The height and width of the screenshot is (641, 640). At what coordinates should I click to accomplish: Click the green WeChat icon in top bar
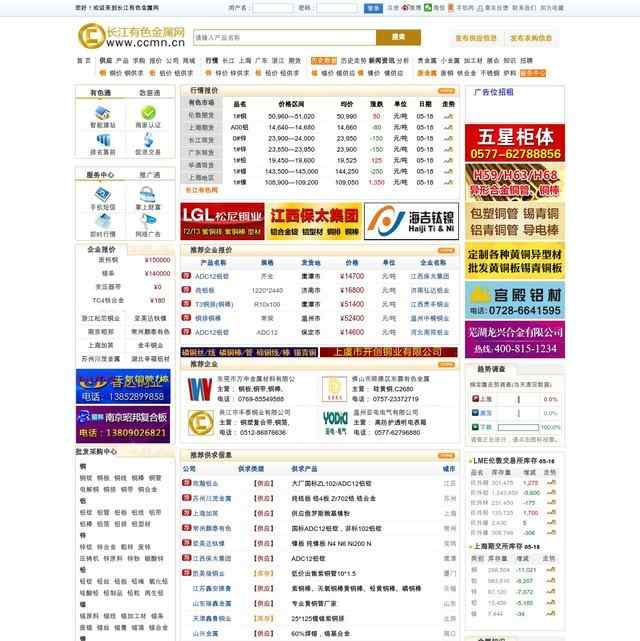pos(427,7)
